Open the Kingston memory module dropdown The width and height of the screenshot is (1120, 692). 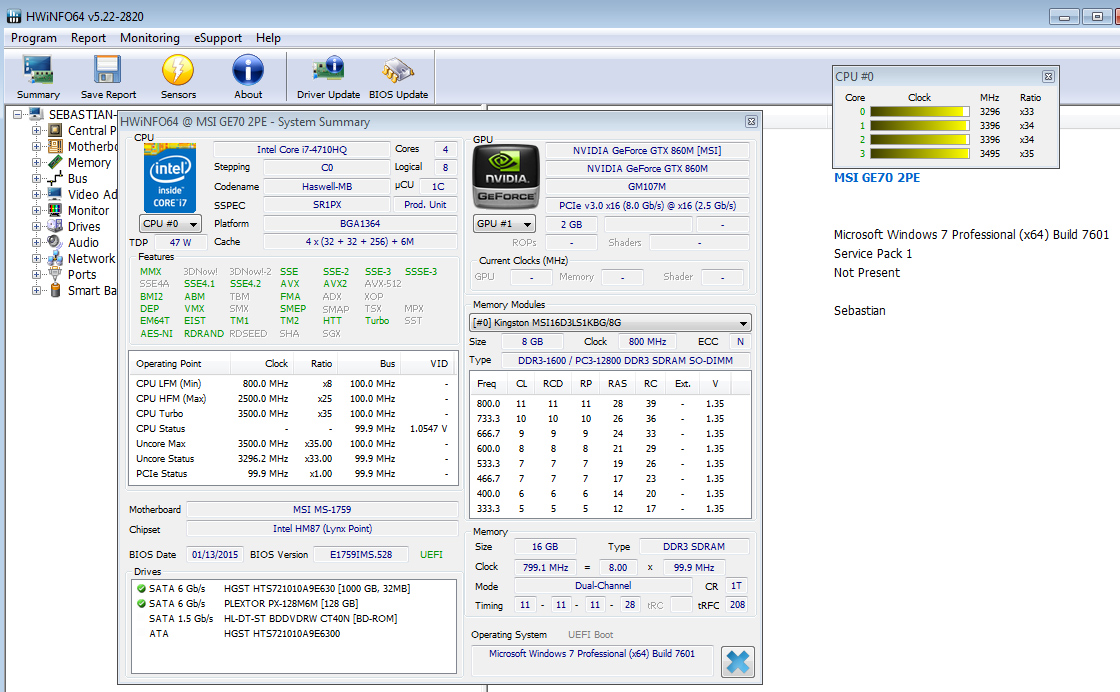pos(610,322)
